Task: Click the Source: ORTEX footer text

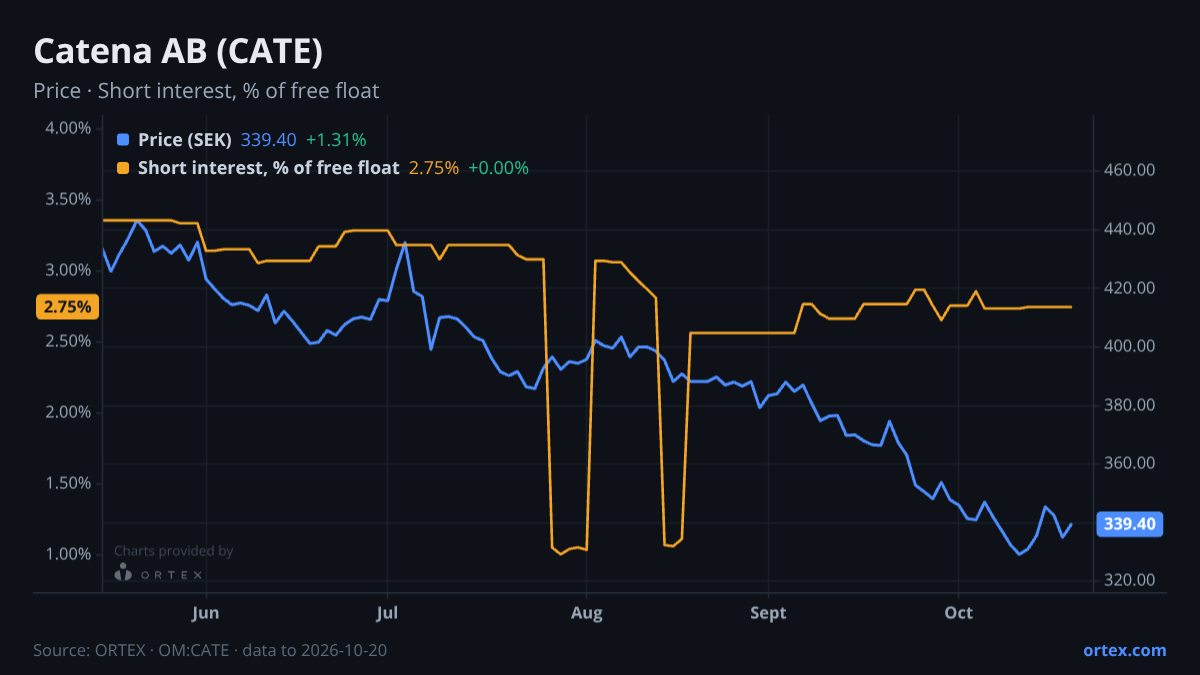Action: tap(210, 650)
